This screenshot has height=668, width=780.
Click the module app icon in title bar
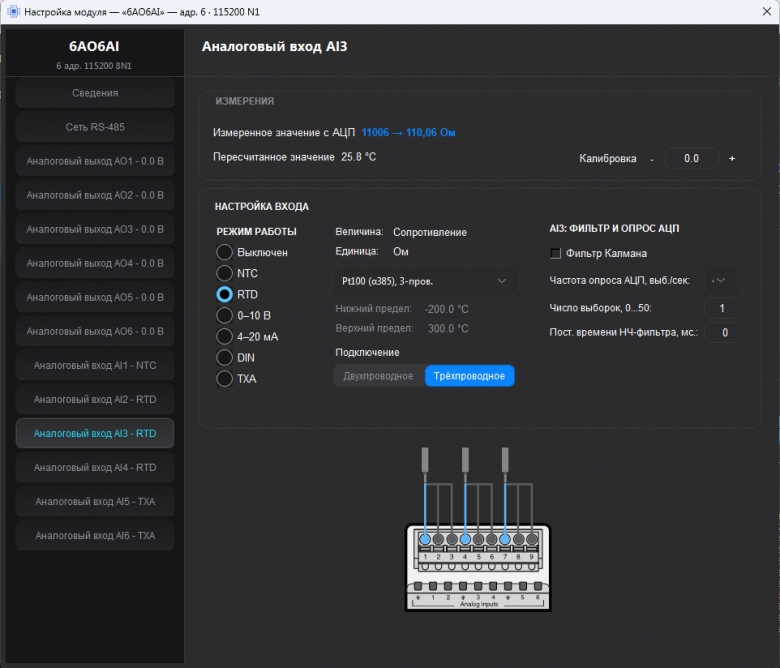(x=13, y=11)
